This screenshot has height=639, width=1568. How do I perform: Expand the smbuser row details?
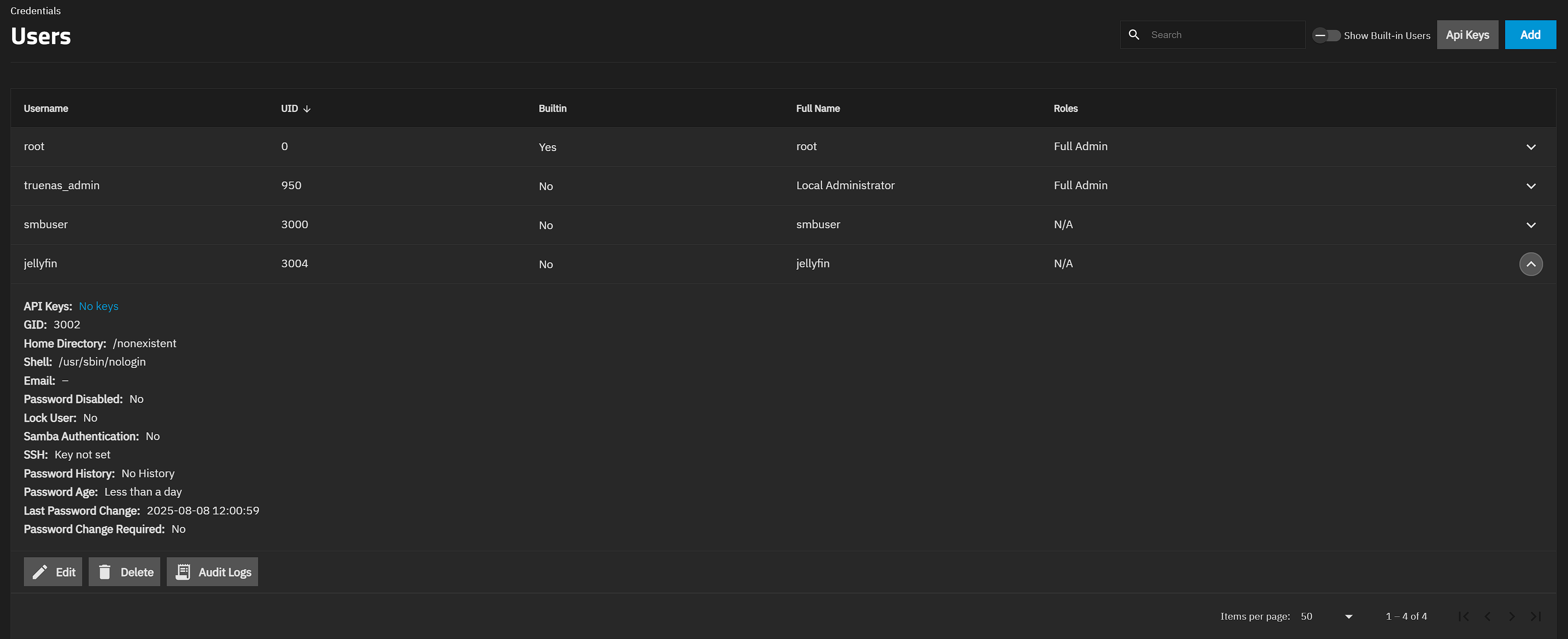point(1531,225)
